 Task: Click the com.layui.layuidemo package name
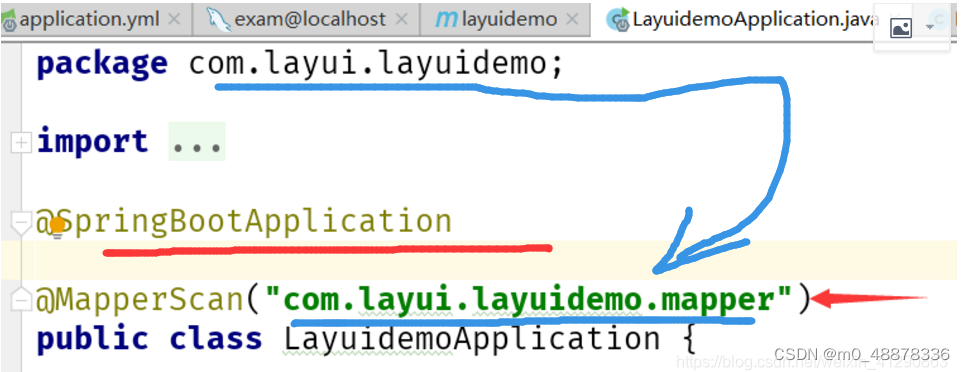click(368, 64)
